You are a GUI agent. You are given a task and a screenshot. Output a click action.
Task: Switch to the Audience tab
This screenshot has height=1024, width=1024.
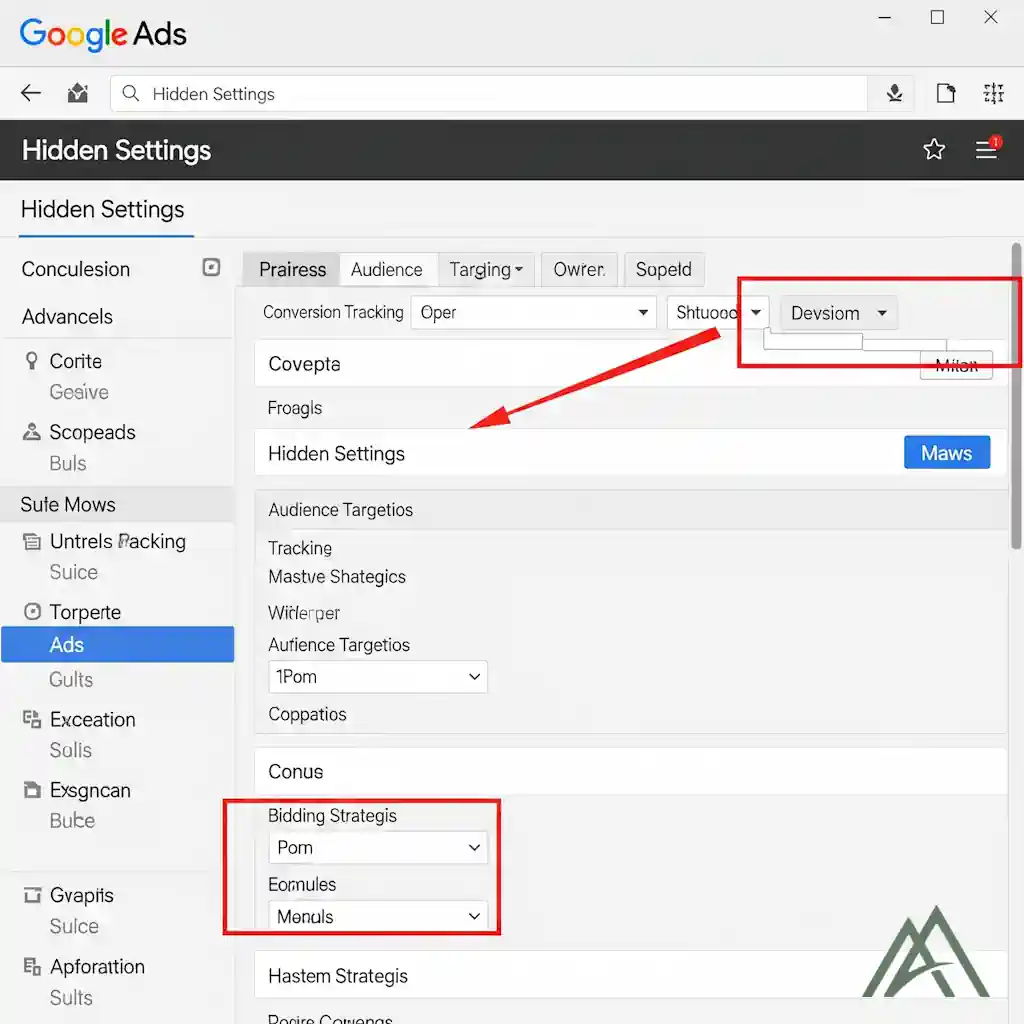387,269
